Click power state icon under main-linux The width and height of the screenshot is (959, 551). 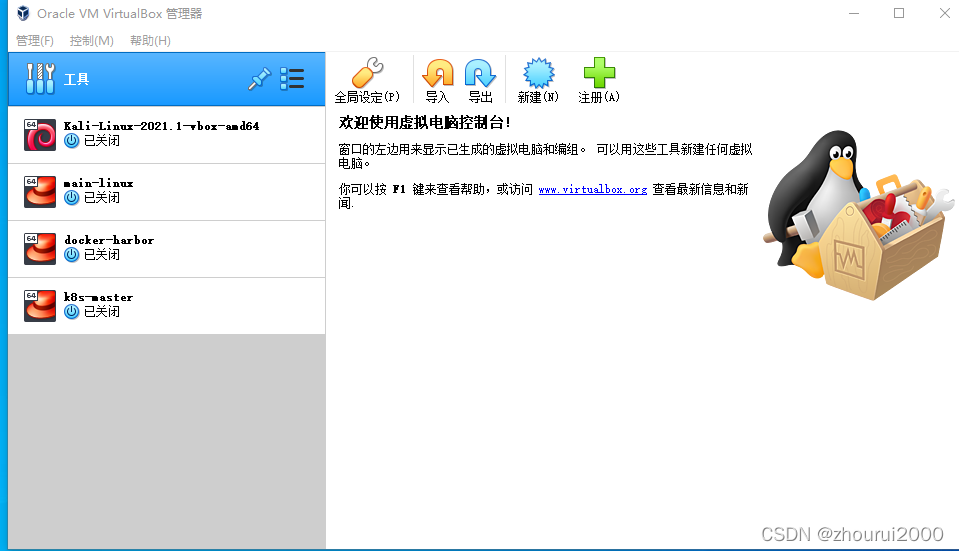72,198
